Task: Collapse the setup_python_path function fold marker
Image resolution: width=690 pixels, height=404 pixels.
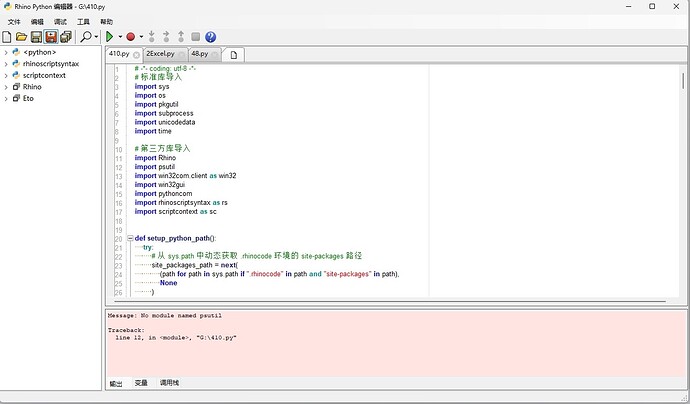Action: [130, 238]
